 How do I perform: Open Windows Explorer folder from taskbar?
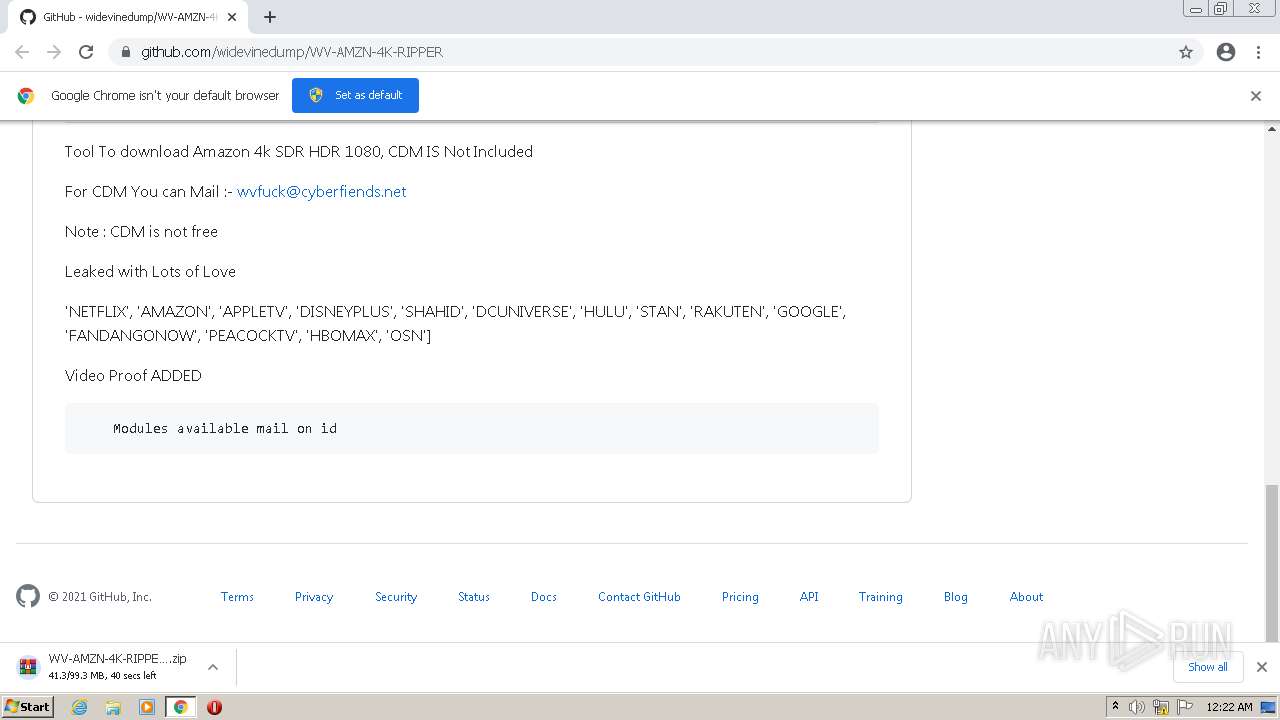click(x=113, y=707)
